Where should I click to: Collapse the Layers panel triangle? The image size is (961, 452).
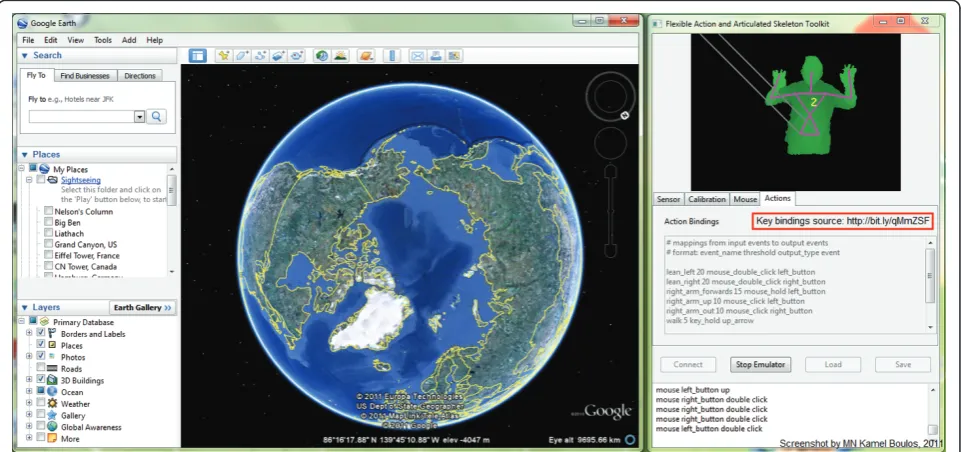pyautogui.click(x=25, y=307)
